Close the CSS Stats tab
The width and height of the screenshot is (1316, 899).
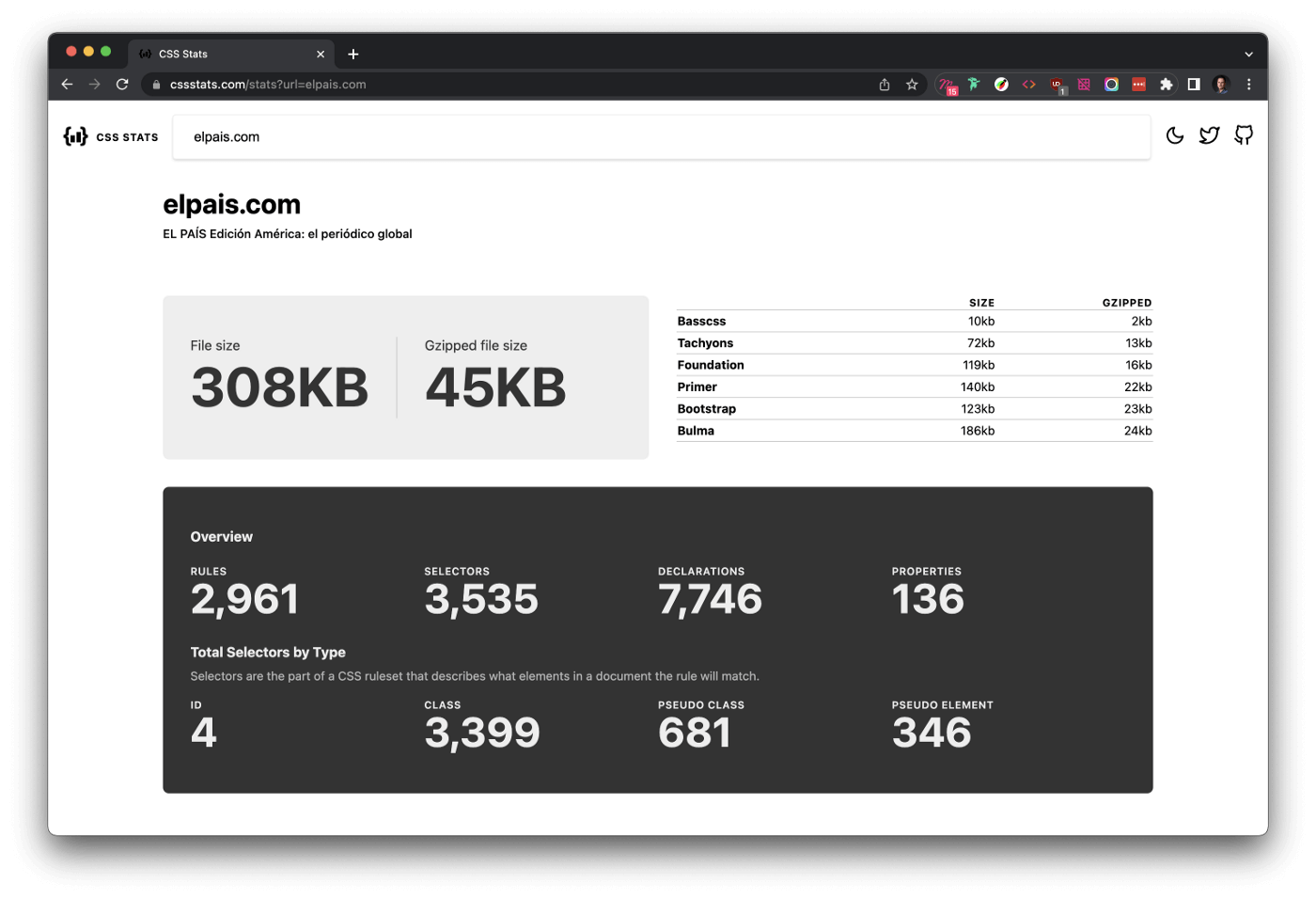click(321, 55)
